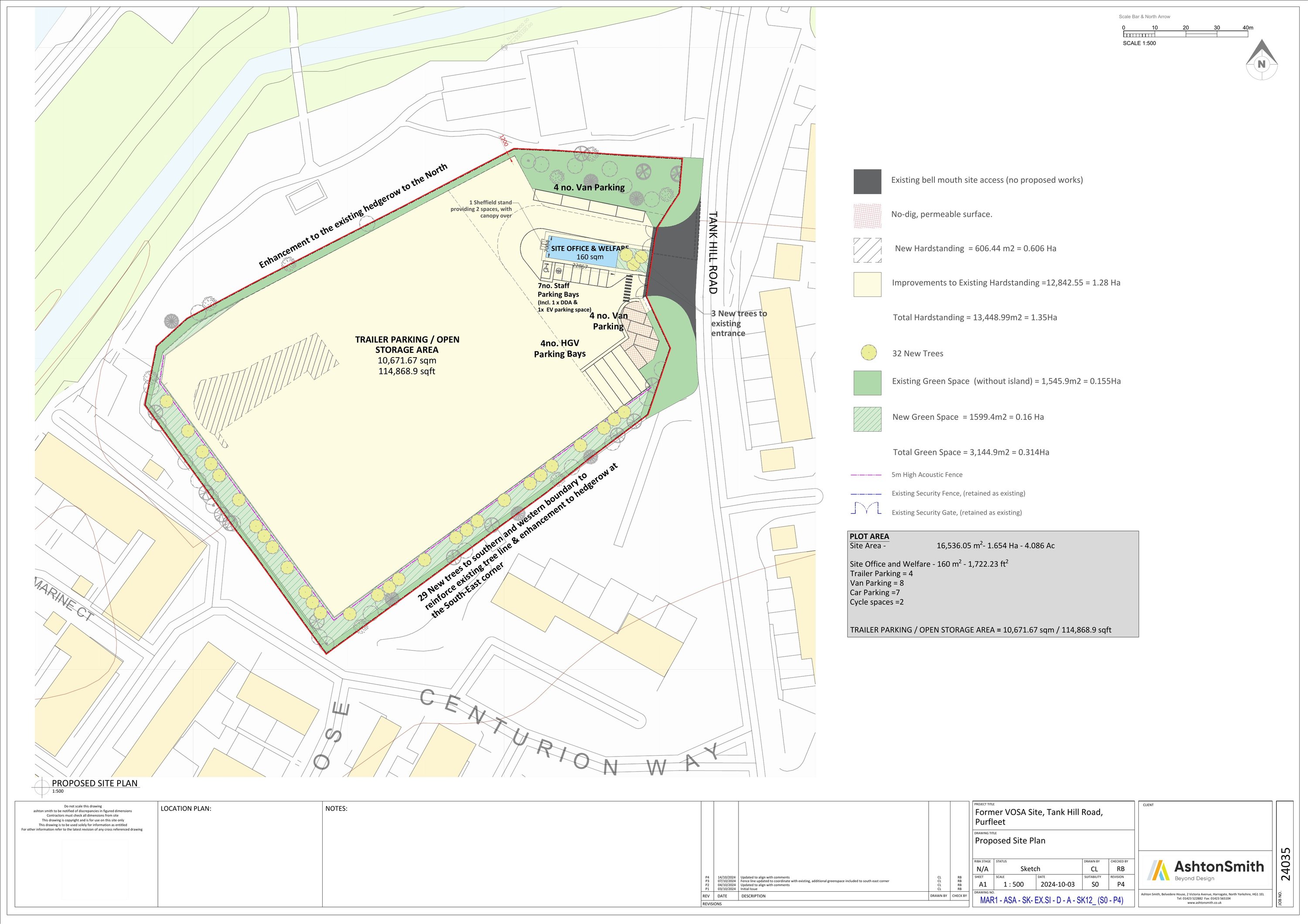The width and height of the screenshot is (1308, 924).
Task: Click the dark grey bell mouth access swatch
Action: (x=867, y=181)
